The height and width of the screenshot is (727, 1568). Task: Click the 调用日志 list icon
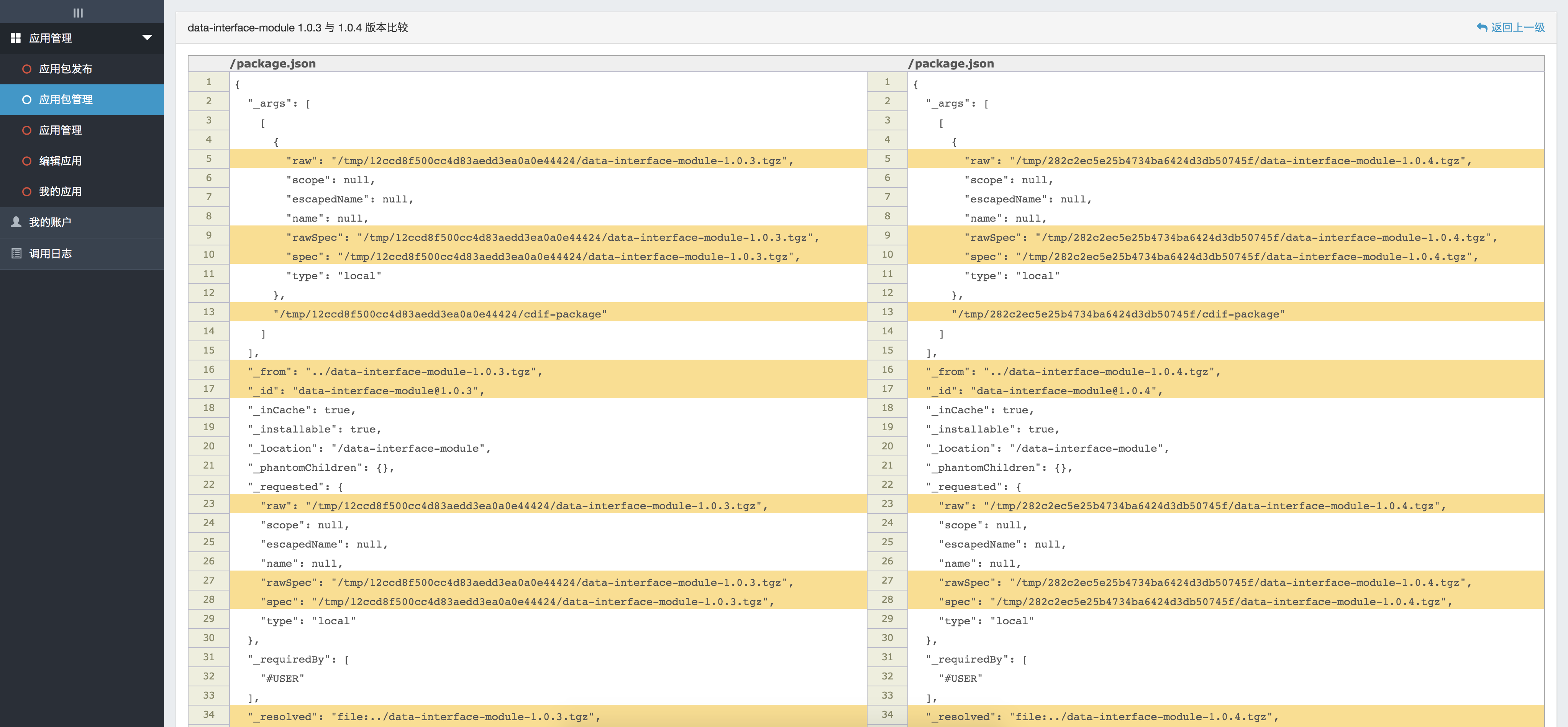pyautogui.click(x=16, y=253)
